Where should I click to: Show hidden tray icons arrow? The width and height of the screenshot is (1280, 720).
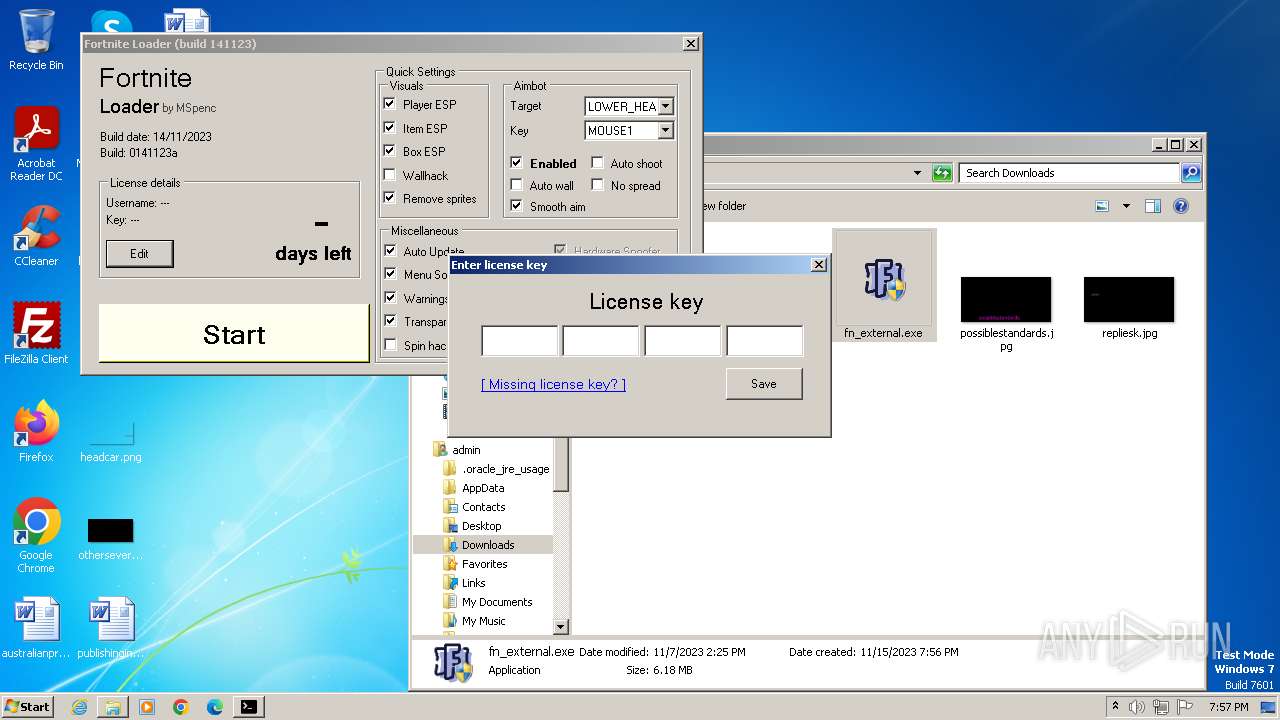(1115, 706)
